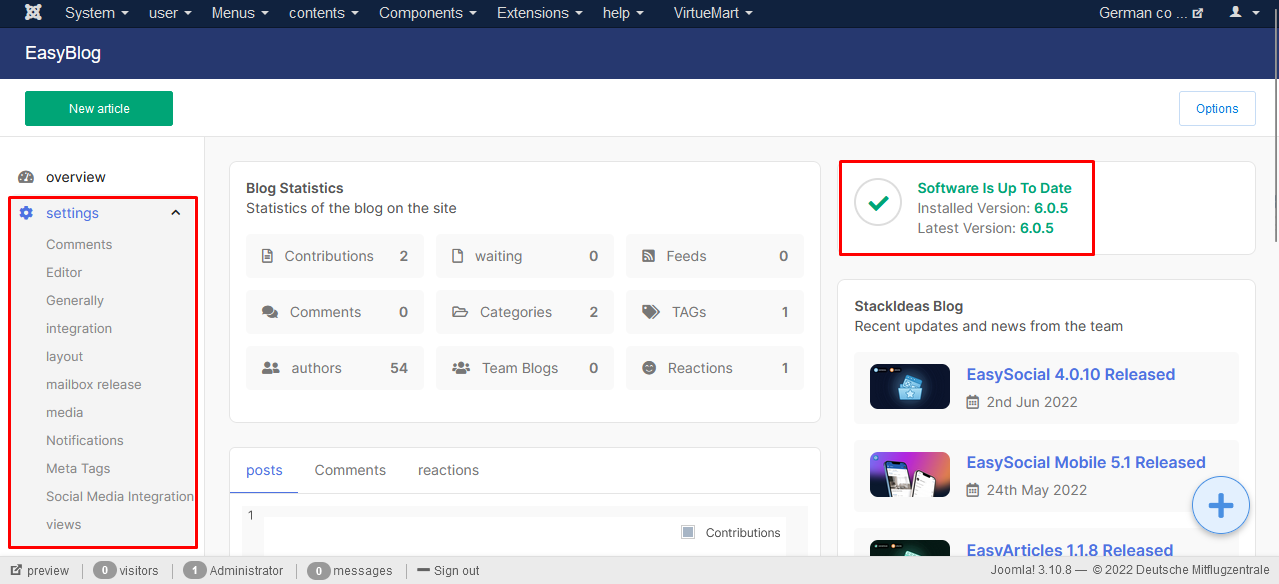Open the Components menu
The width and height of the screenshot is (1279, 584).
(x=427, y=13)
